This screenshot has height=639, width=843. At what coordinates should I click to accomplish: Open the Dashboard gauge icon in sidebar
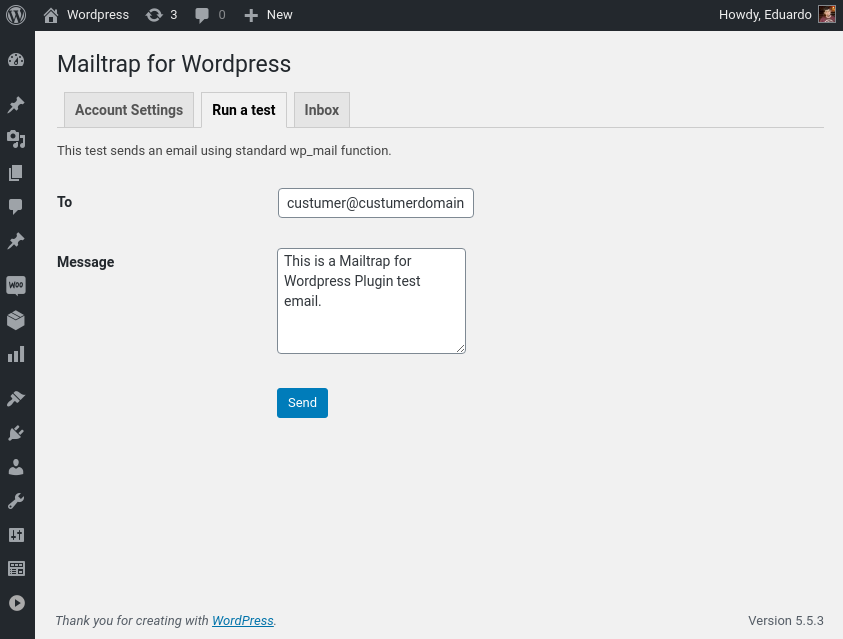(16, 60)
